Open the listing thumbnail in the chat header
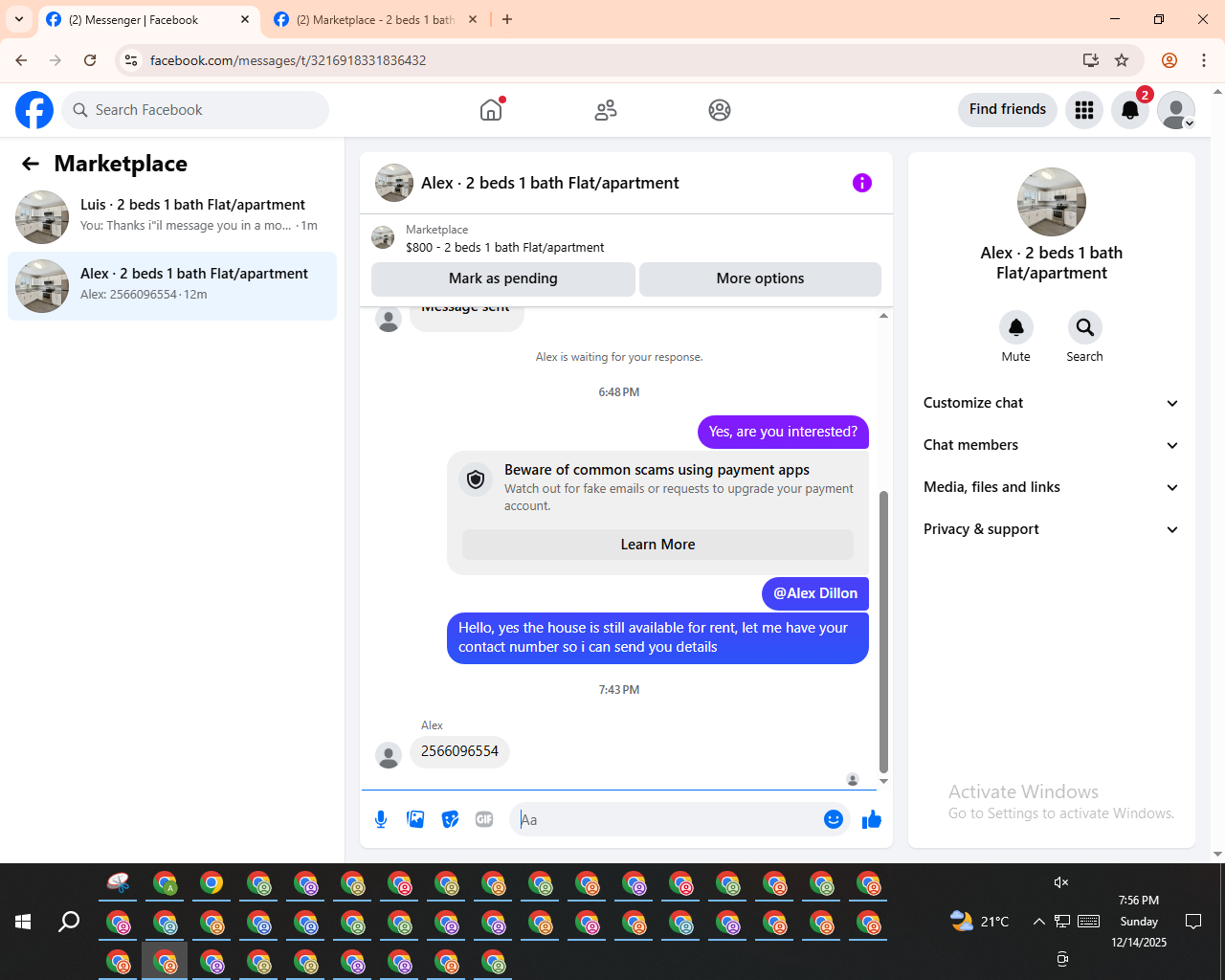Image resolution: width=1225 pixels, height=980 pixels. 394,183
